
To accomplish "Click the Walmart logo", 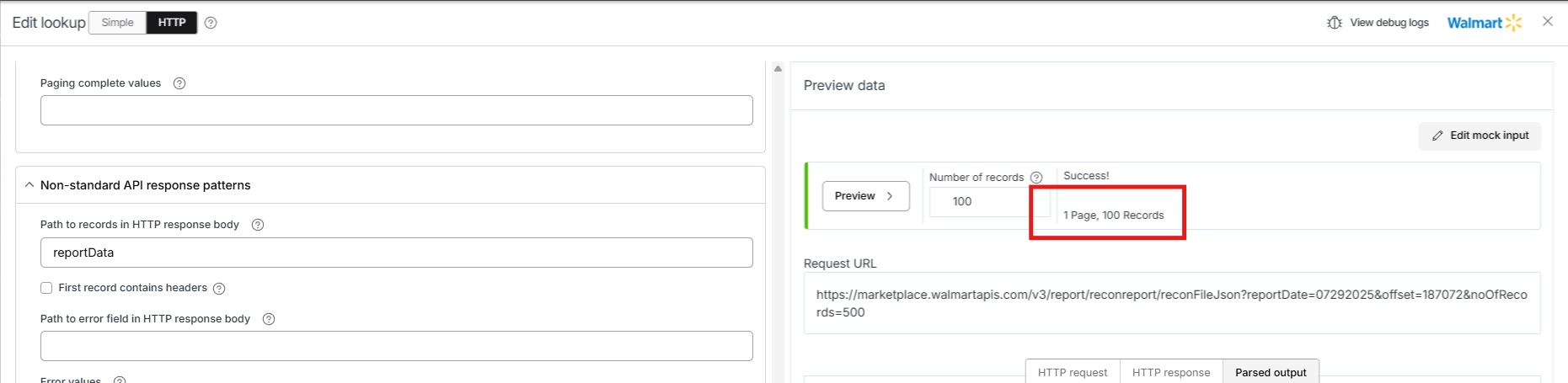I will [1485, 23].
